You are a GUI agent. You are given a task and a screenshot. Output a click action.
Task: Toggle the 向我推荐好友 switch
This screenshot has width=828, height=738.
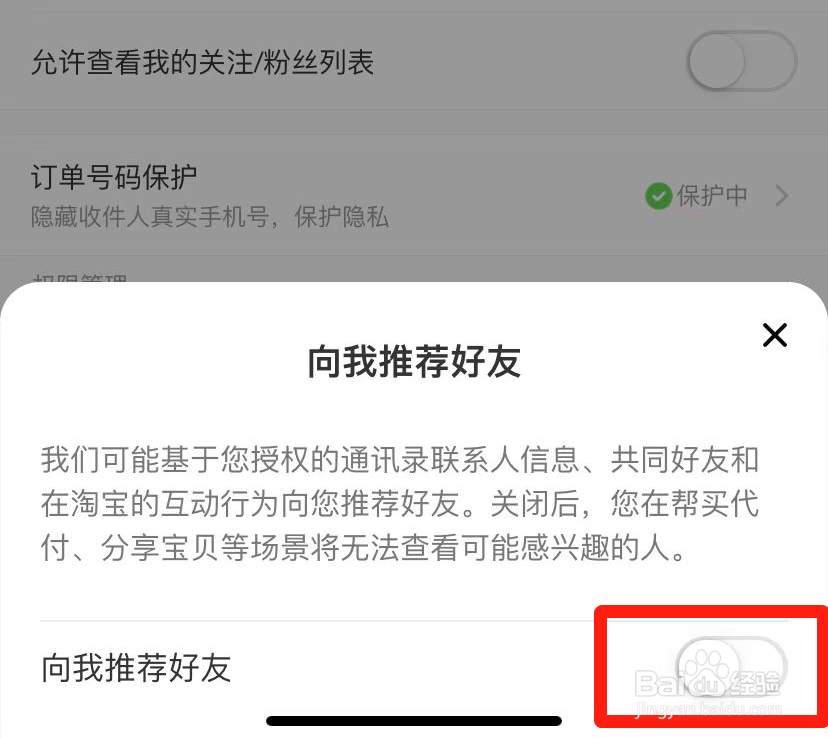(x=731, y=668)
